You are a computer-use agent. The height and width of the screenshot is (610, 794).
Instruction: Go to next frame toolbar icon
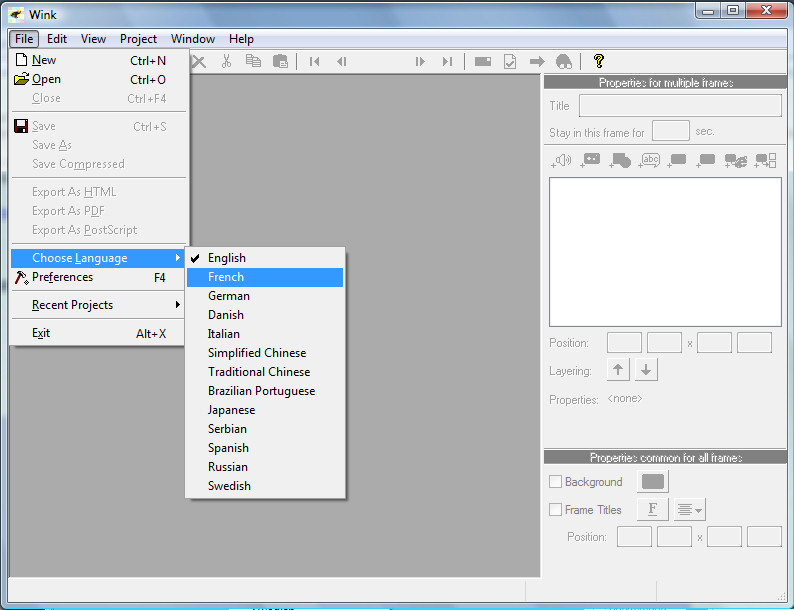[420, 62]
